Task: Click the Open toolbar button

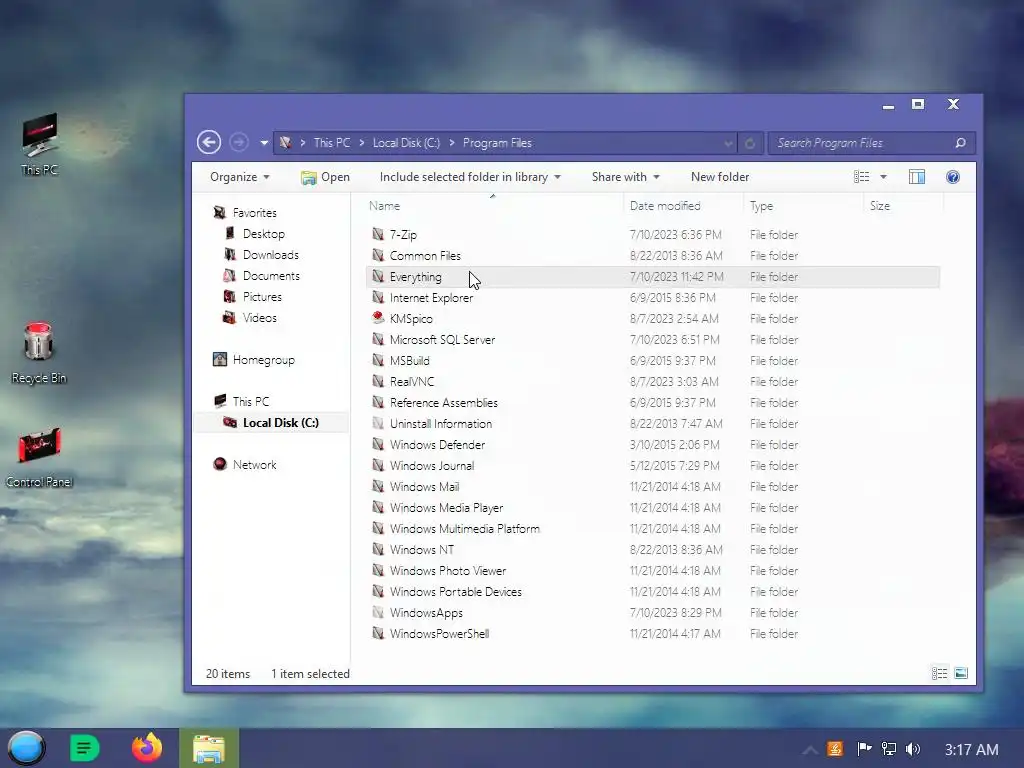Action: (x=325, y=177)
